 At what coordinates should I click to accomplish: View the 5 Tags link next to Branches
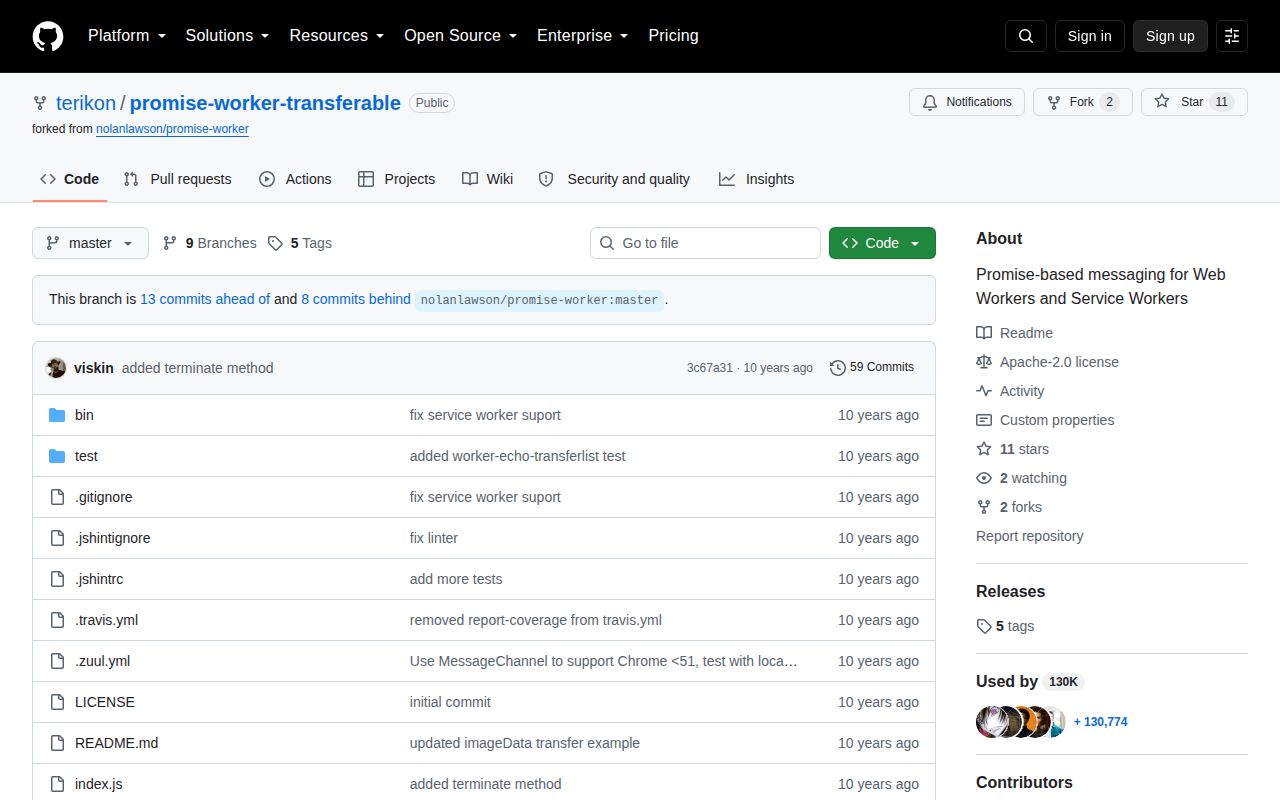299,243
